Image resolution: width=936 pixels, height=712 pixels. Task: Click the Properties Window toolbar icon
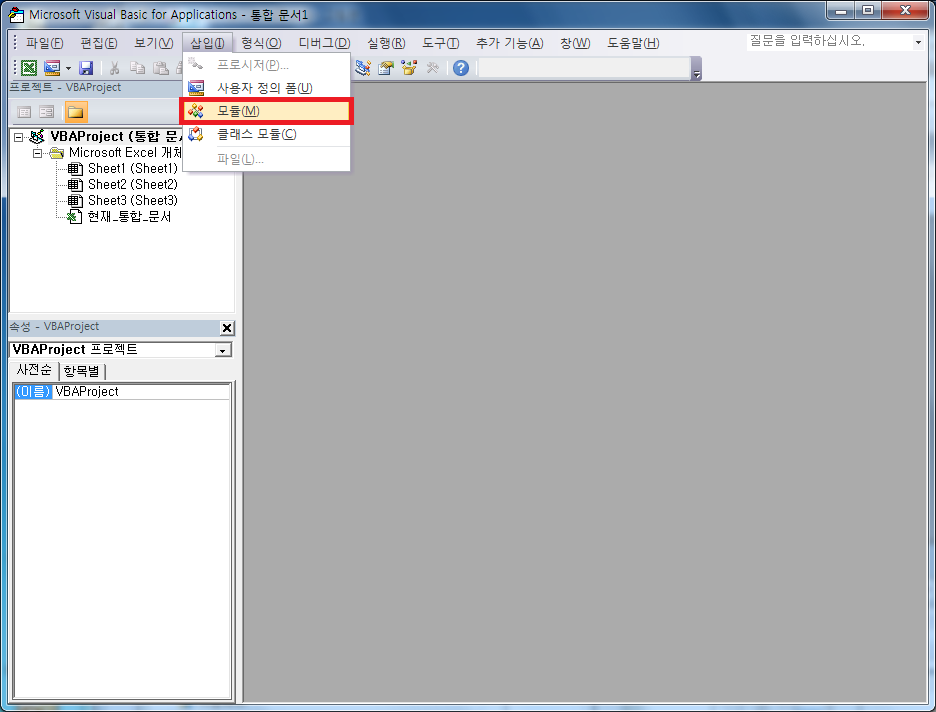385,68
